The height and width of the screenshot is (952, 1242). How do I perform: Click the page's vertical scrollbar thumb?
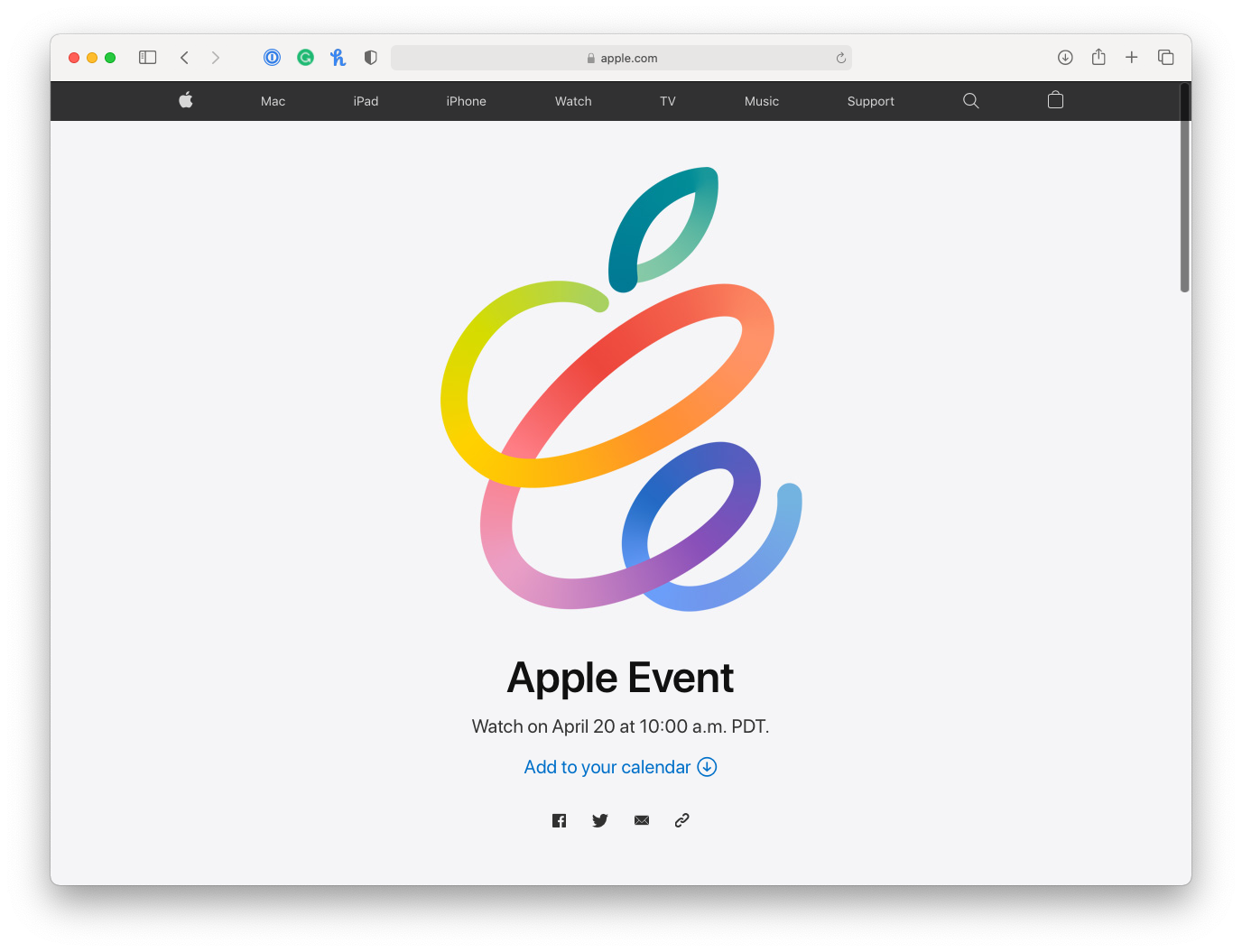pyautogui.click(x=1184, y=188)
